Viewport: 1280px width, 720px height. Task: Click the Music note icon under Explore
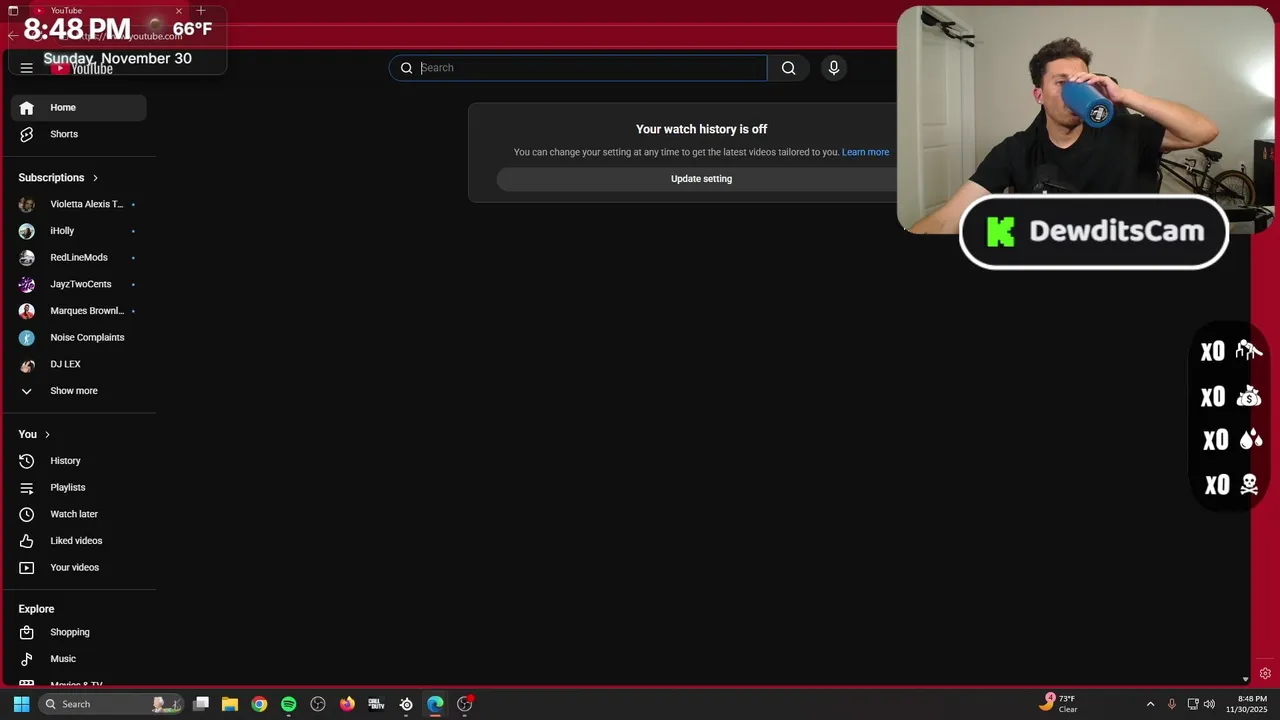click(27, 659)
